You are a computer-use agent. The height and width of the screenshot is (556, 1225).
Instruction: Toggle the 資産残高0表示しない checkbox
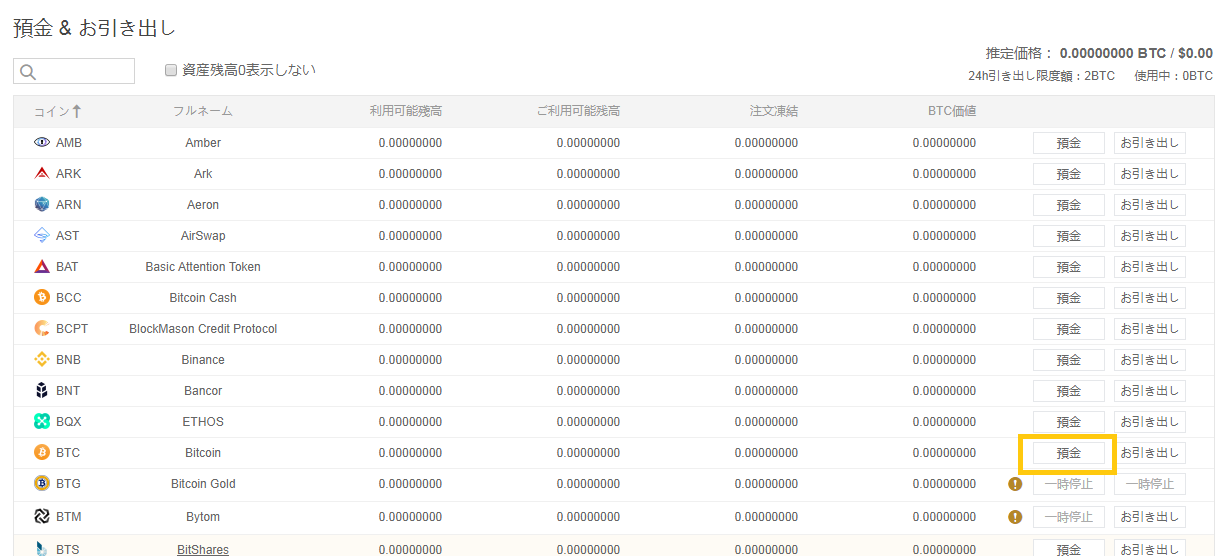coord(171,70)
